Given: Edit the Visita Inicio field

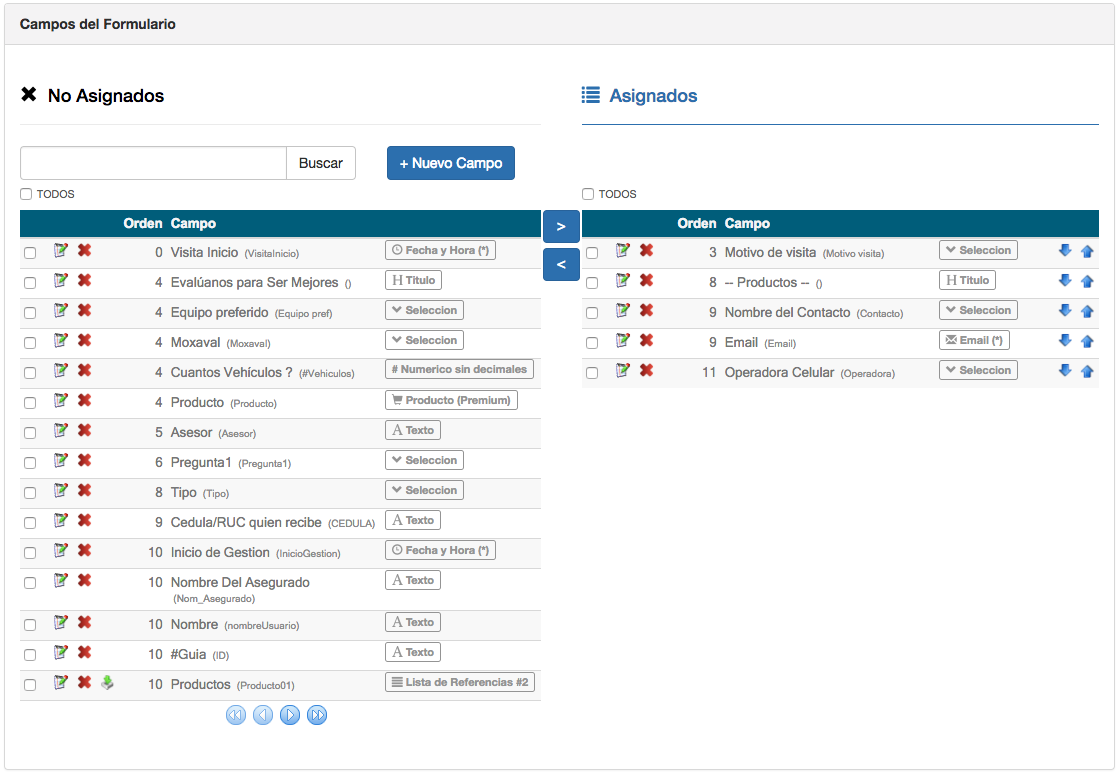Looking at the screenshot, I should [x=61, y=250].
